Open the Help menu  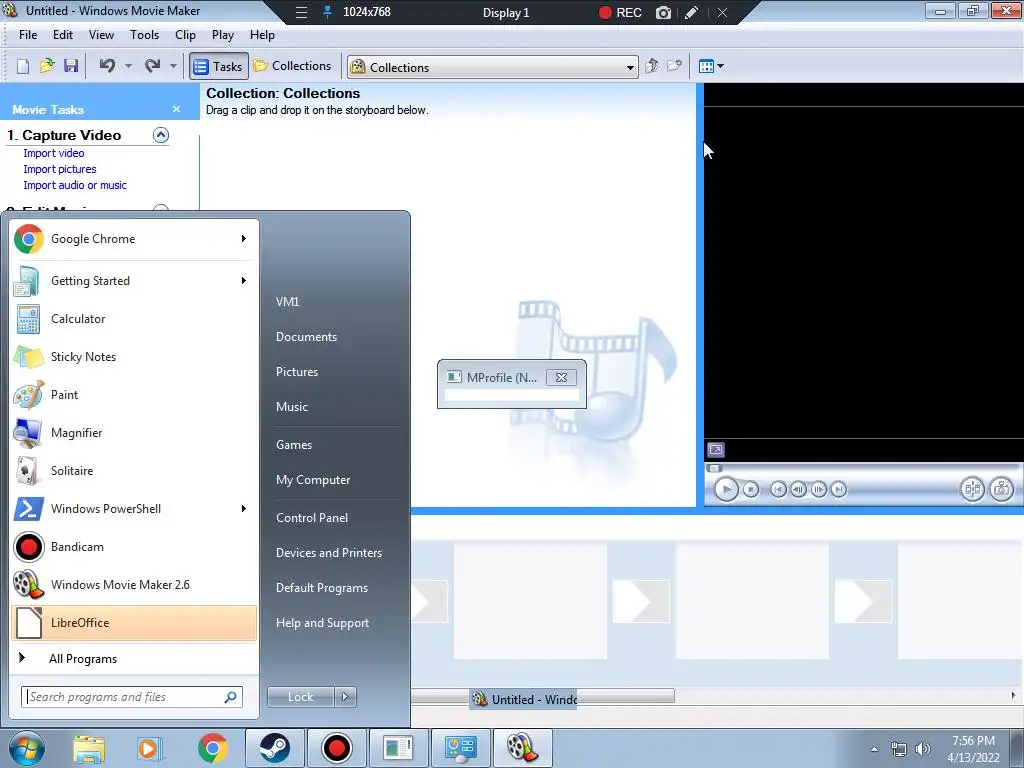pyautogui.click(x=263, y=35)
